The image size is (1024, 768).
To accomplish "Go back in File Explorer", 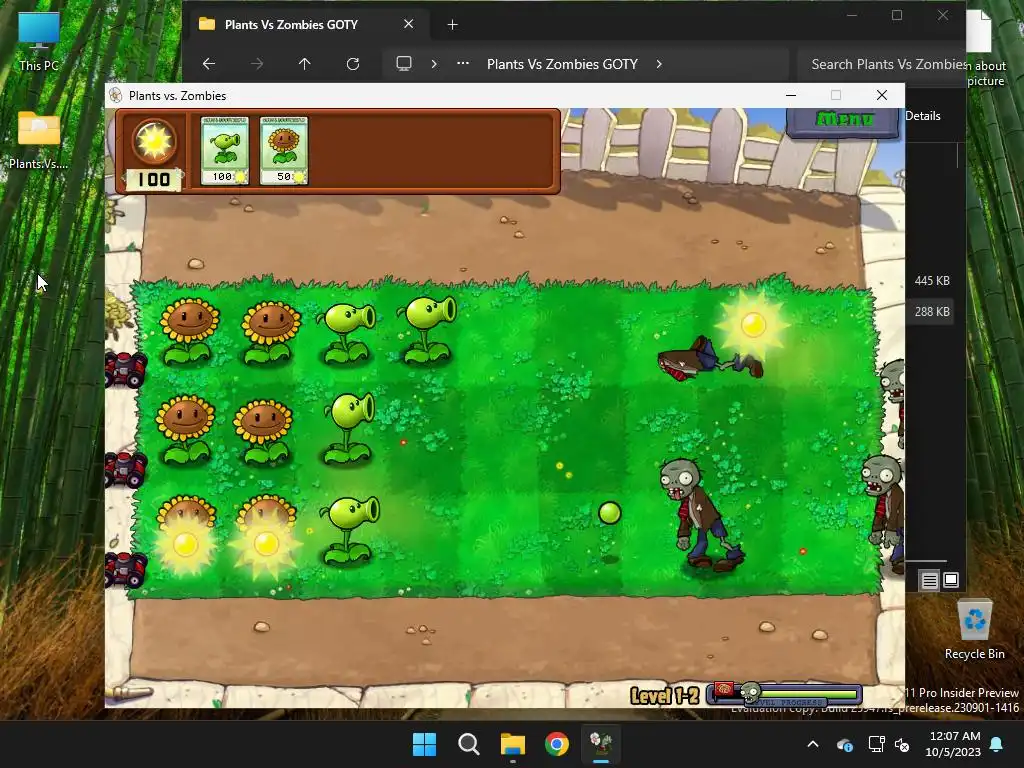I will point(209,64).
